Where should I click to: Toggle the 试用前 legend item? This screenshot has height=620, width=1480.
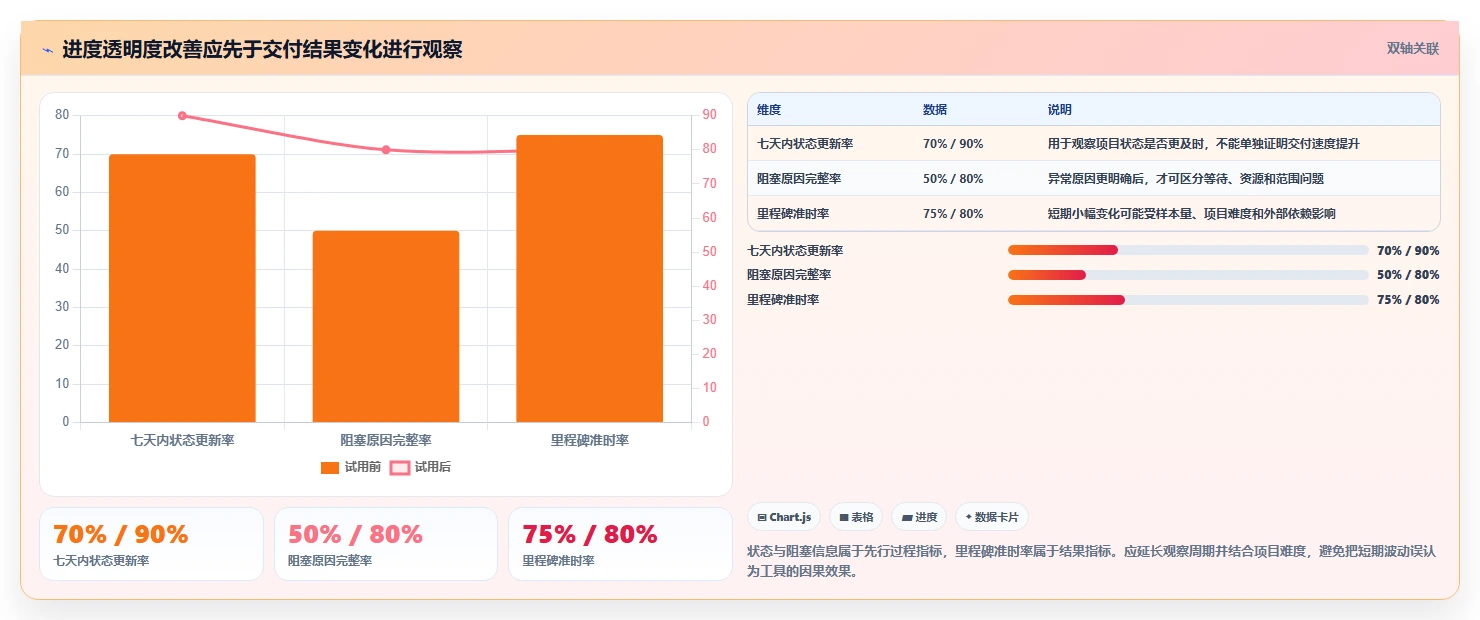pos(351,467)
